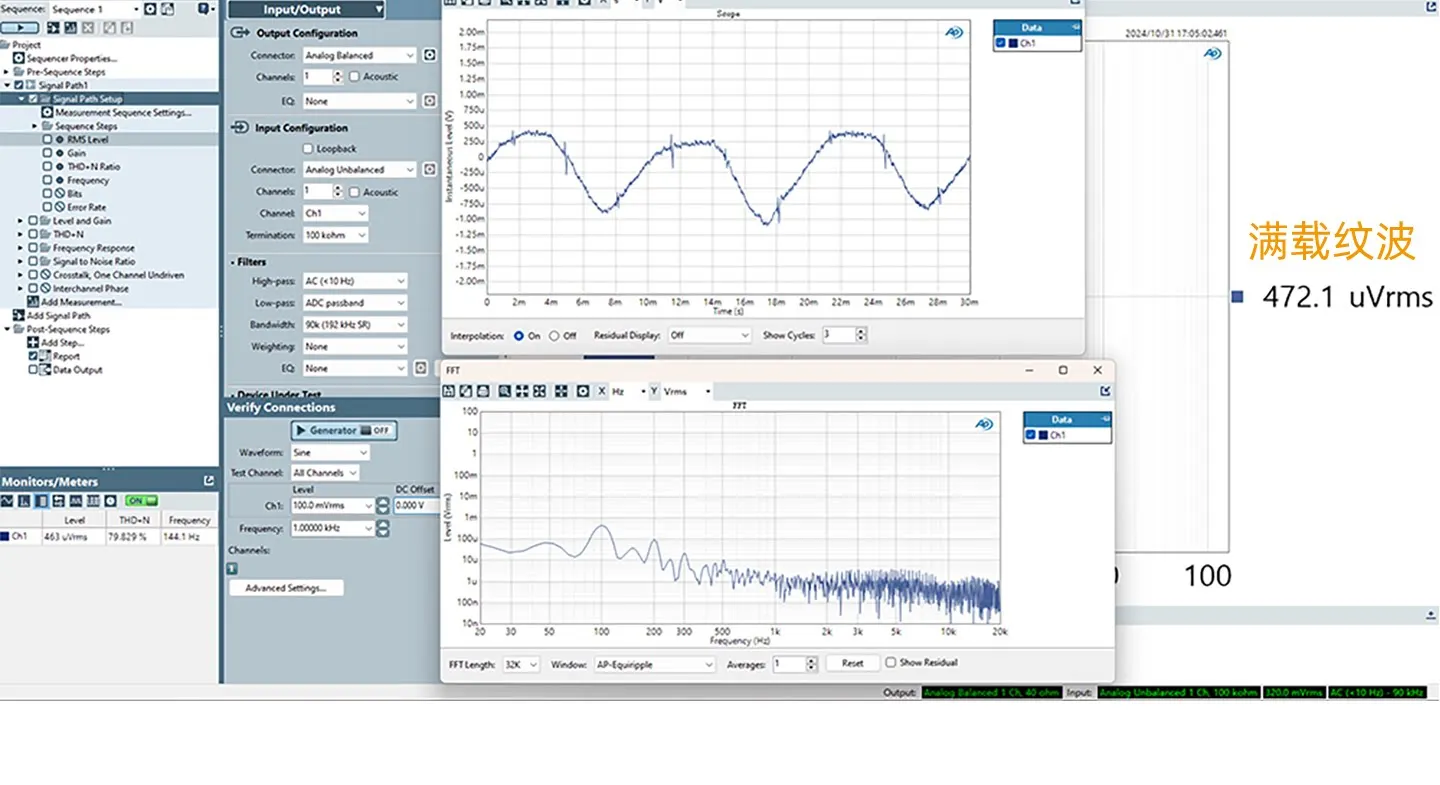Screen dimensions: 1440x785
Task: Run the sequence with the play button
Action: (x=20, y=29)
